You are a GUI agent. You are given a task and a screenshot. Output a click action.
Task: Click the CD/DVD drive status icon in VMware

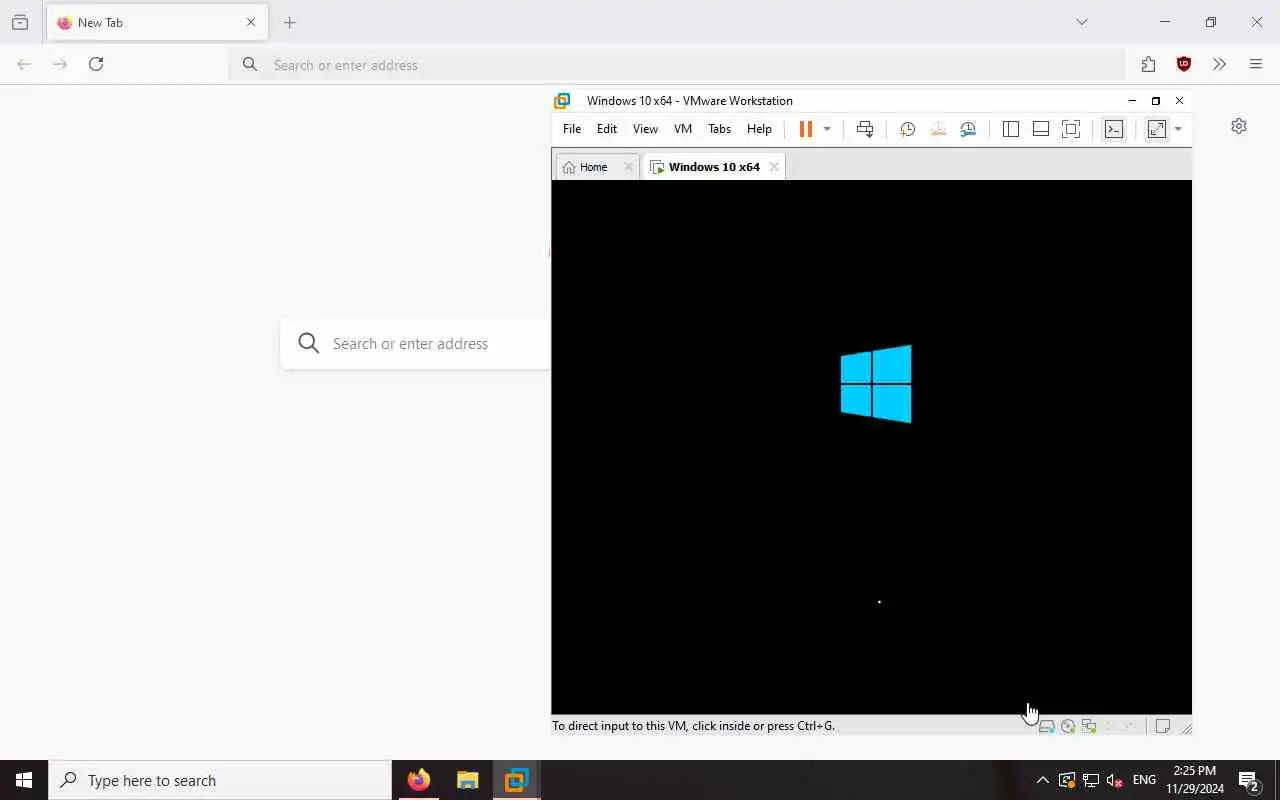point(1068,727)
